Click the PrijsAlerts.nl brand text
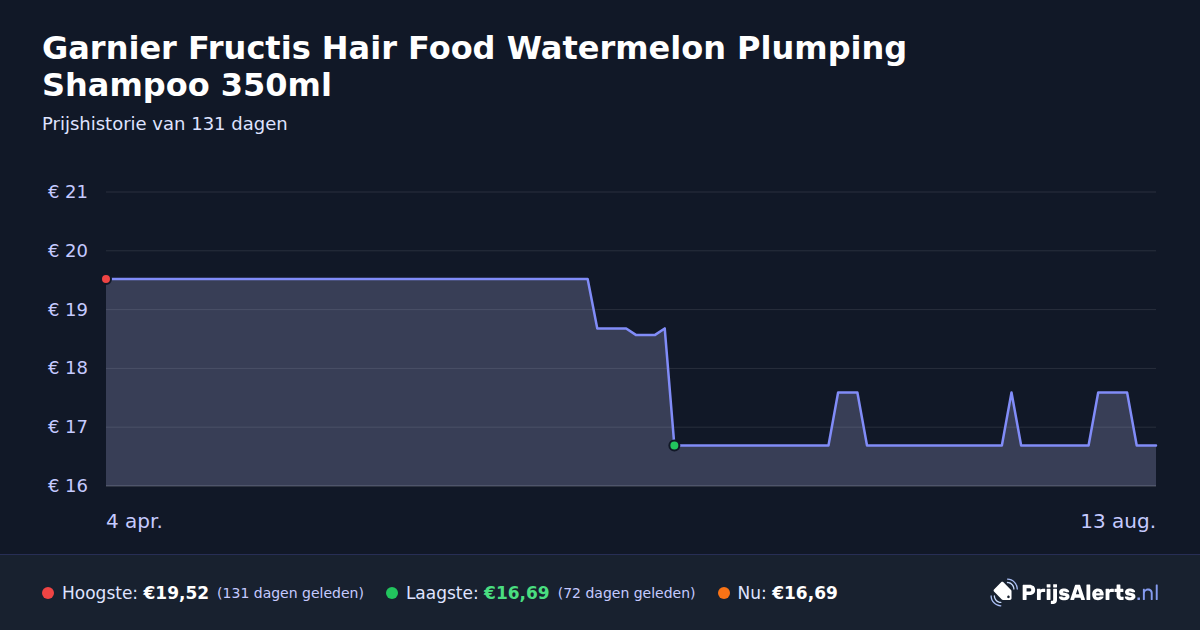The width and height of the screenshot is (1200, 630). (1090, 593)
